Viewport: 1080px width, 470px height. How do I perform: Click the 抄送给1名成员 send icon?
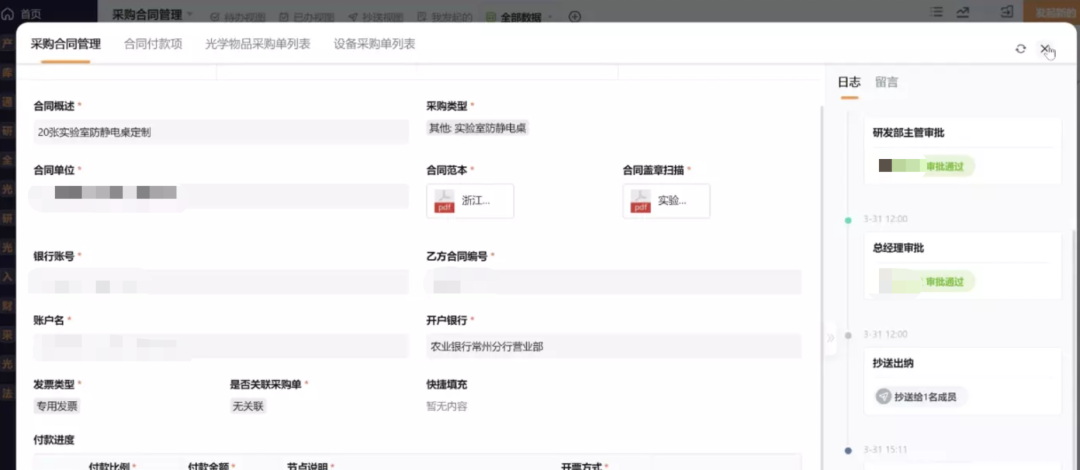[x=884, y=396]
